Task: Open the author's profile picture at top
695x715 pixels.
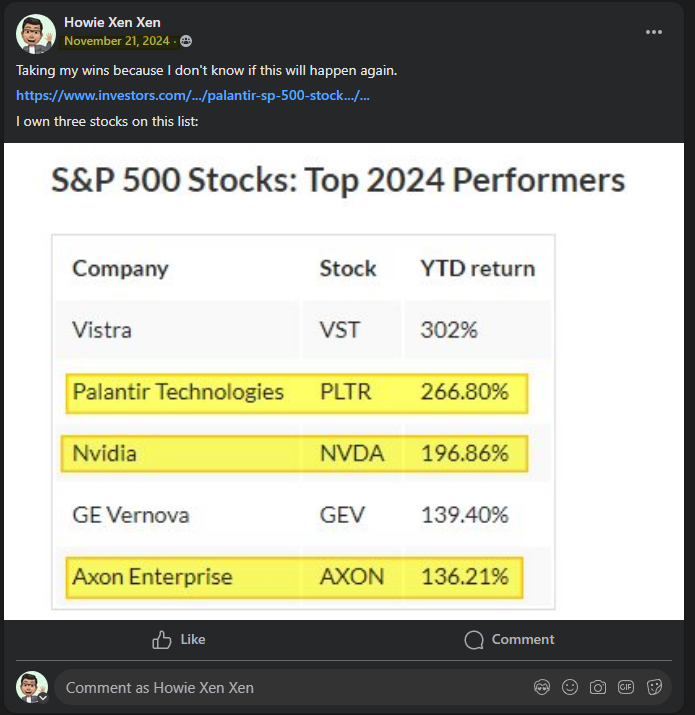Action: 36,34
